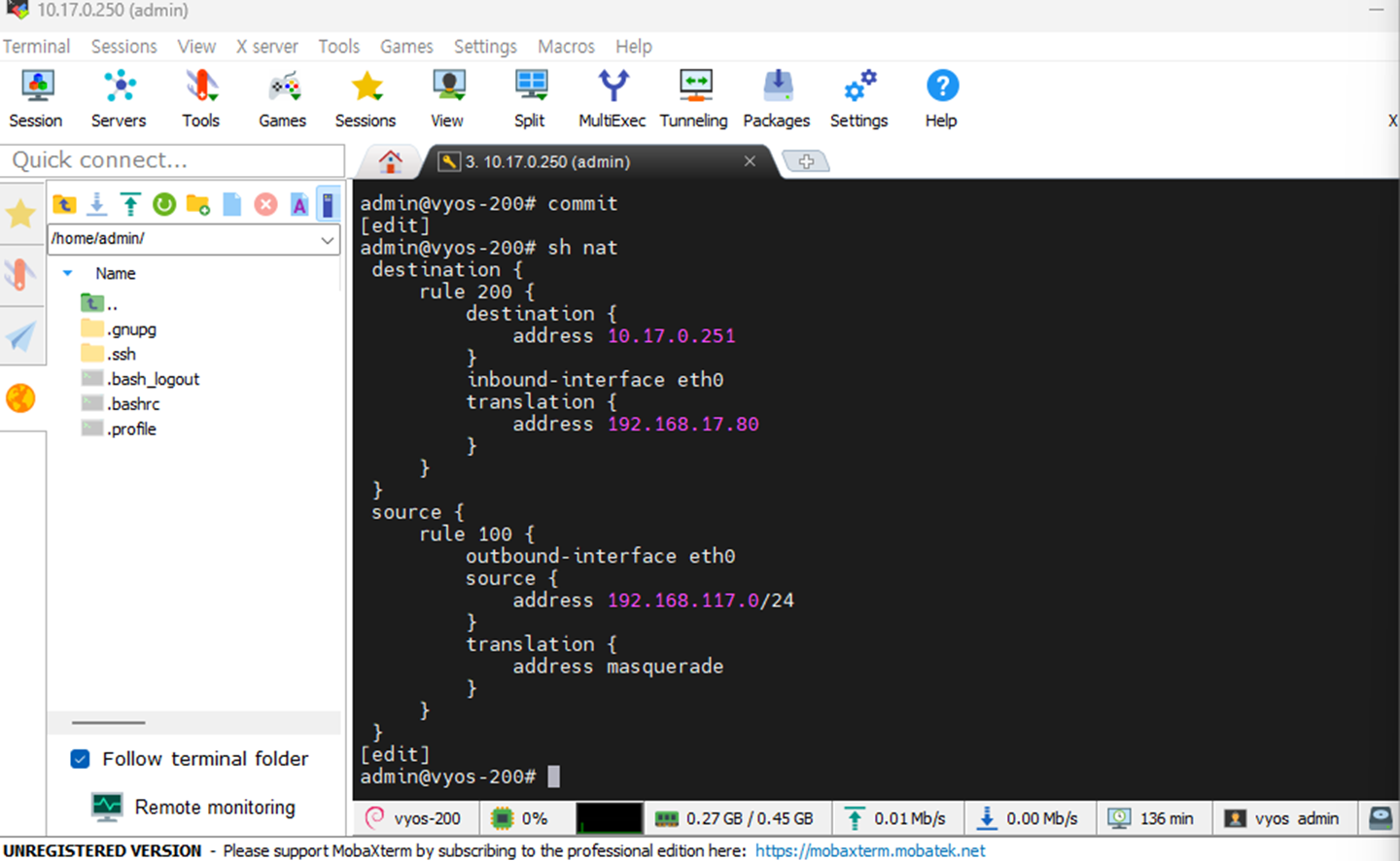The height and width of the screenshot is (861, 1400).
Task: Click the Help question mark toolbar icon
Action: click(x=941, y=99)
